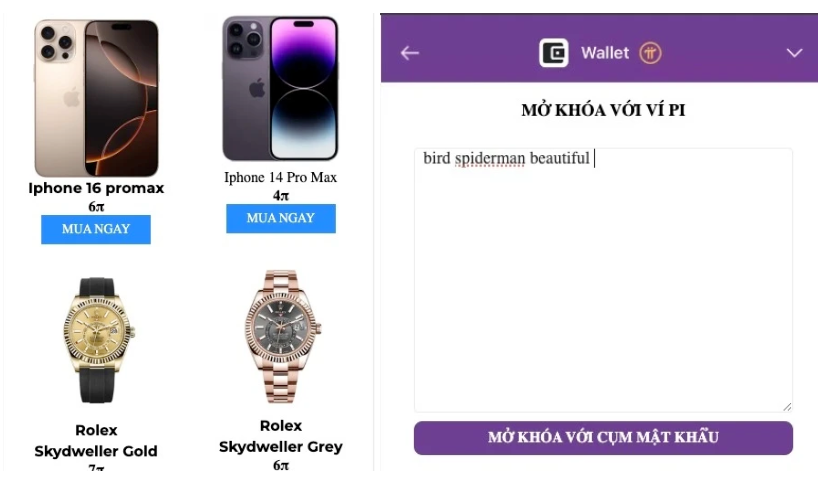
Task: Open the Rolex Skydweller Gold watch image
Action: tap(97, 340)
